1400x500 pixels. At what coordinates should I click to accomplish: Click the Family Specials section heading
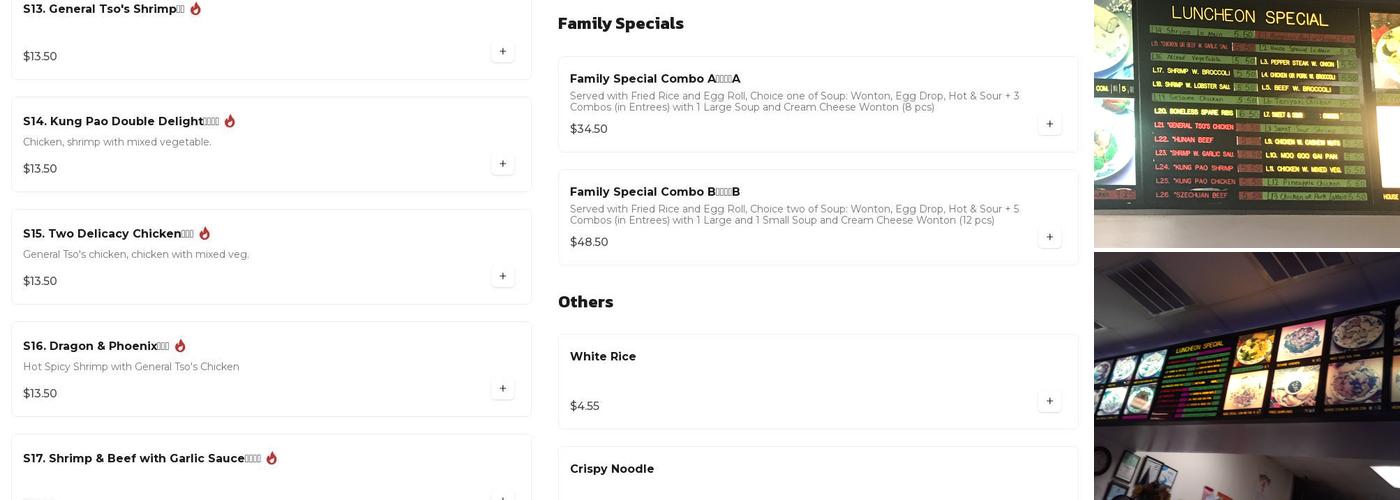click(620, 23)
